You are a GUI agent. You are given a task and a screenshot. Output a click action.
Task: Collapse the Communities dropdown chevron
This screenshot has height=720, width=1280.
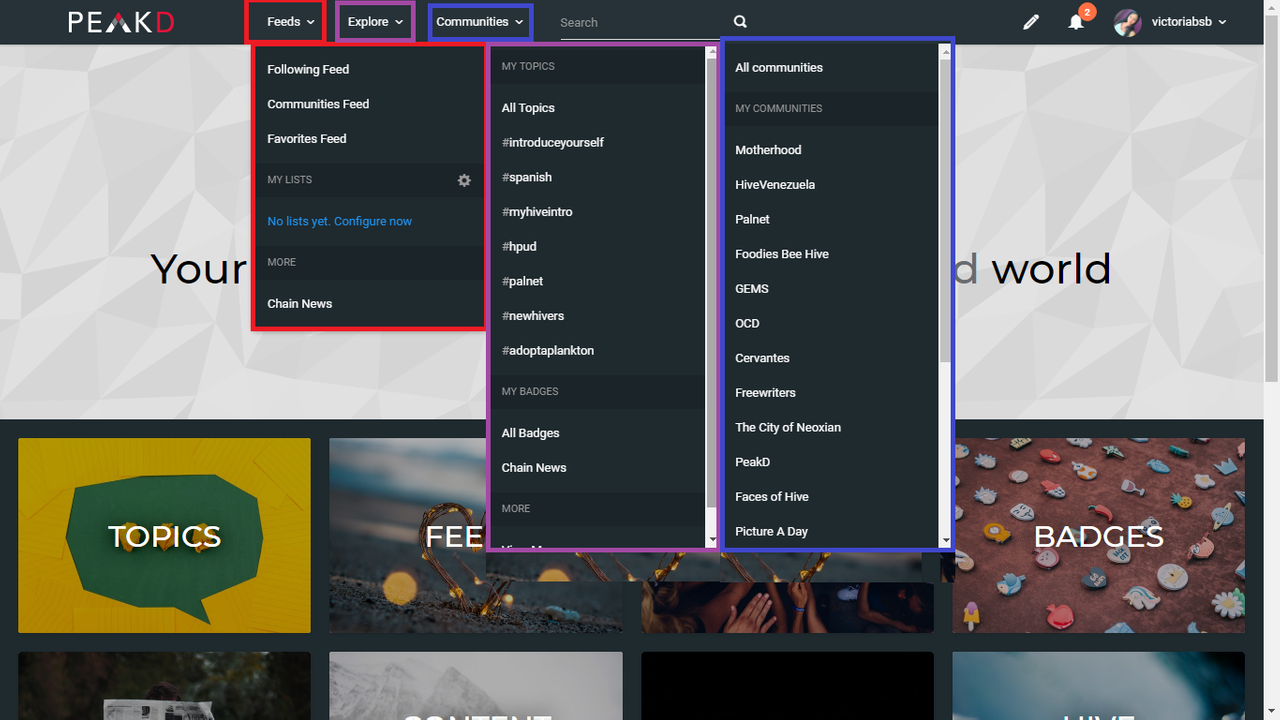(518, 21)
